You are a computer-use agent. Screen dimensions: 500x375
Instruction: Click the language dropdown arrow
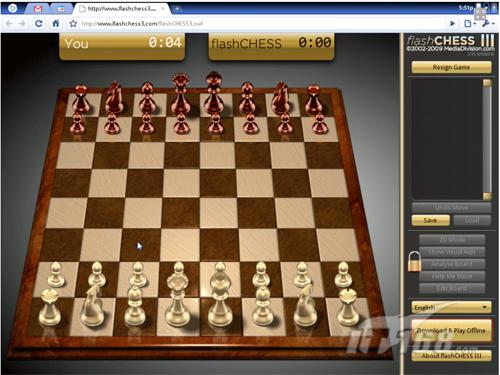(x=485, y=307)
